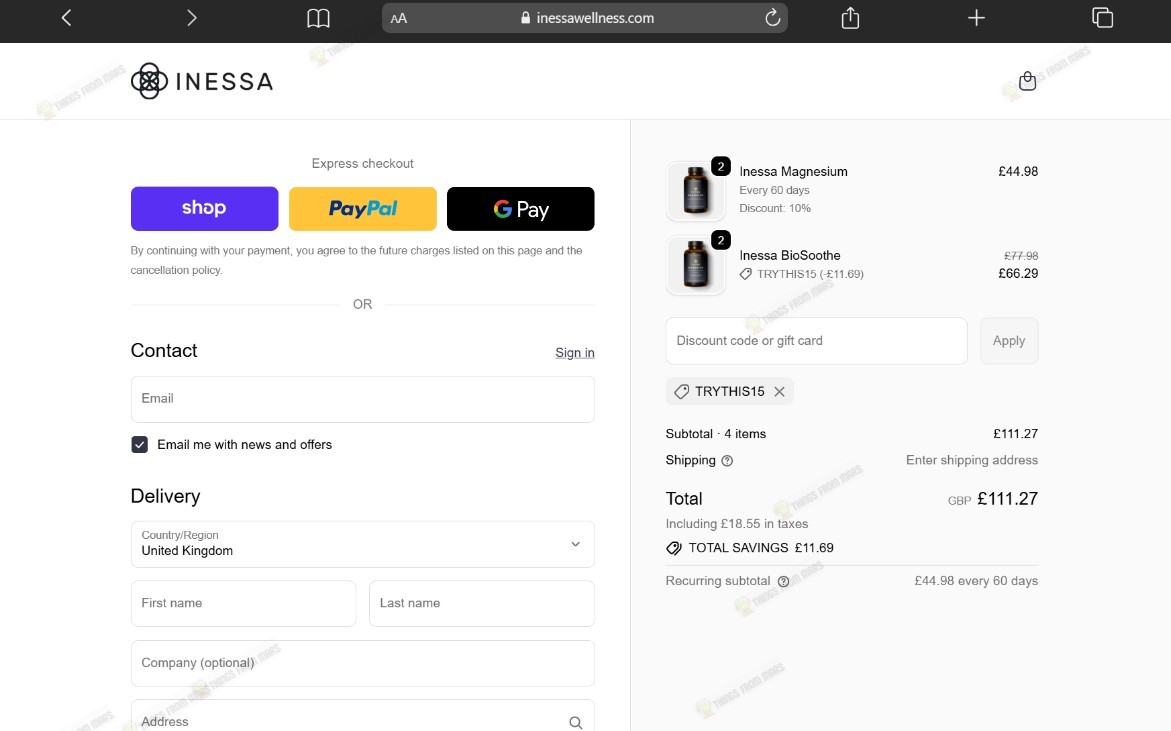Remove the TRYTHIS15 discount code
The image size is (1171, 731).
tap(779, 392)
